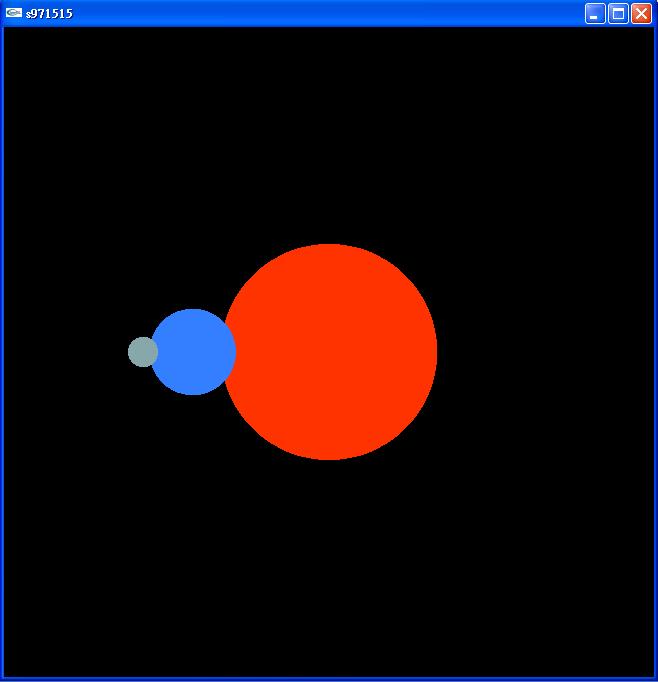Minimize the s971515 window
Viewport: 658px width, 682px height.
pos(595,13)
